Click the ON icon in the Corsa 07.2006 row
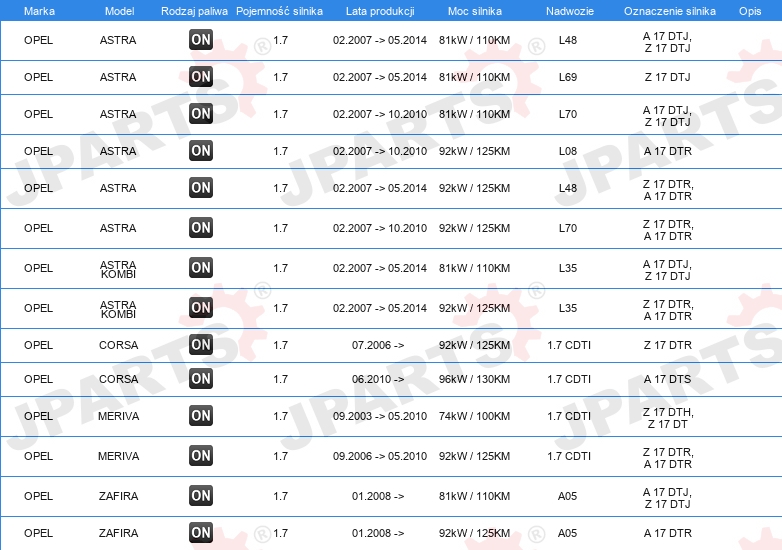782x550 pixels. click(x=201, y=345)
